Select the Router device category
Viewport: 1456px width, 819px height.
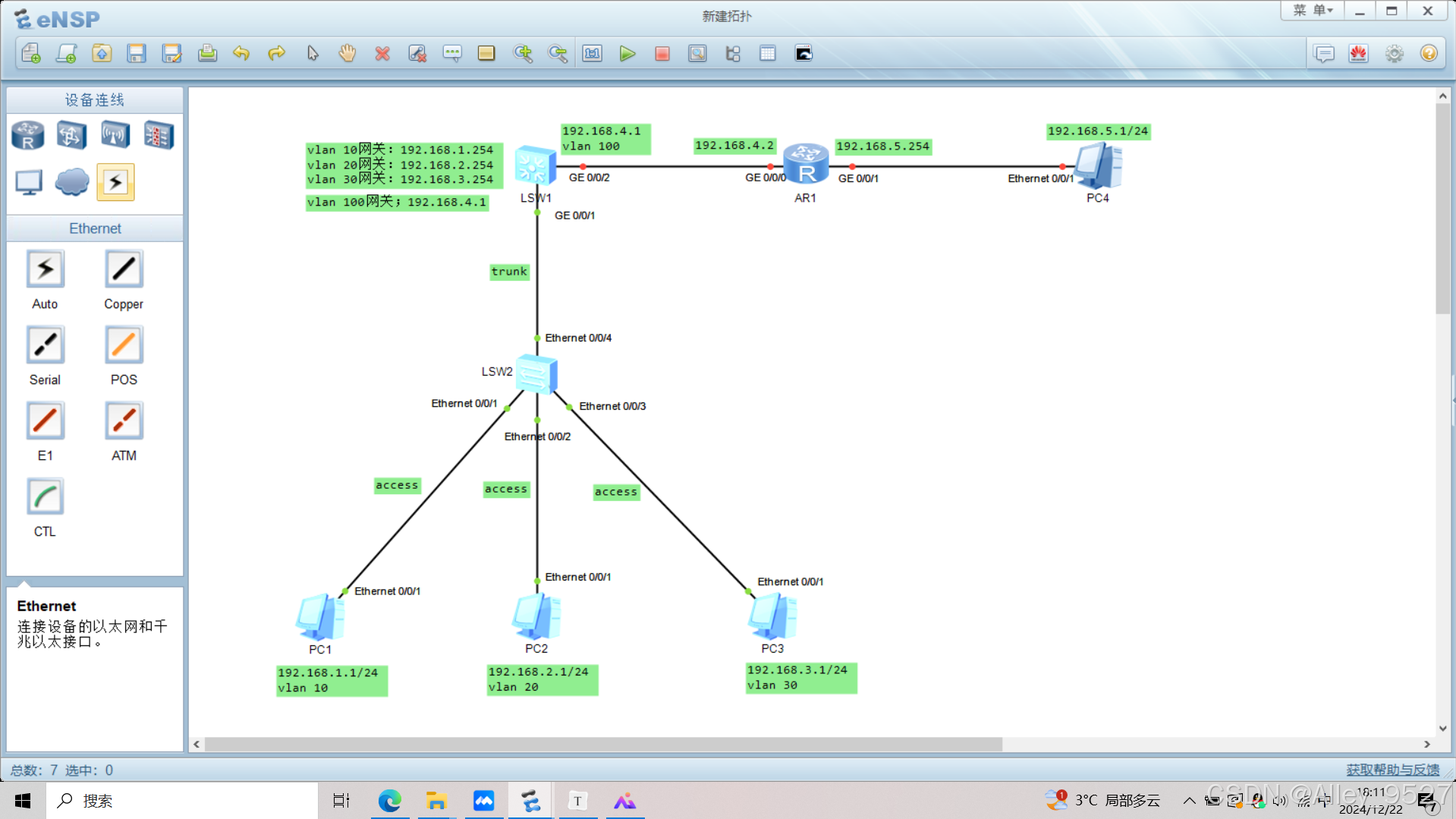(28, 136)
